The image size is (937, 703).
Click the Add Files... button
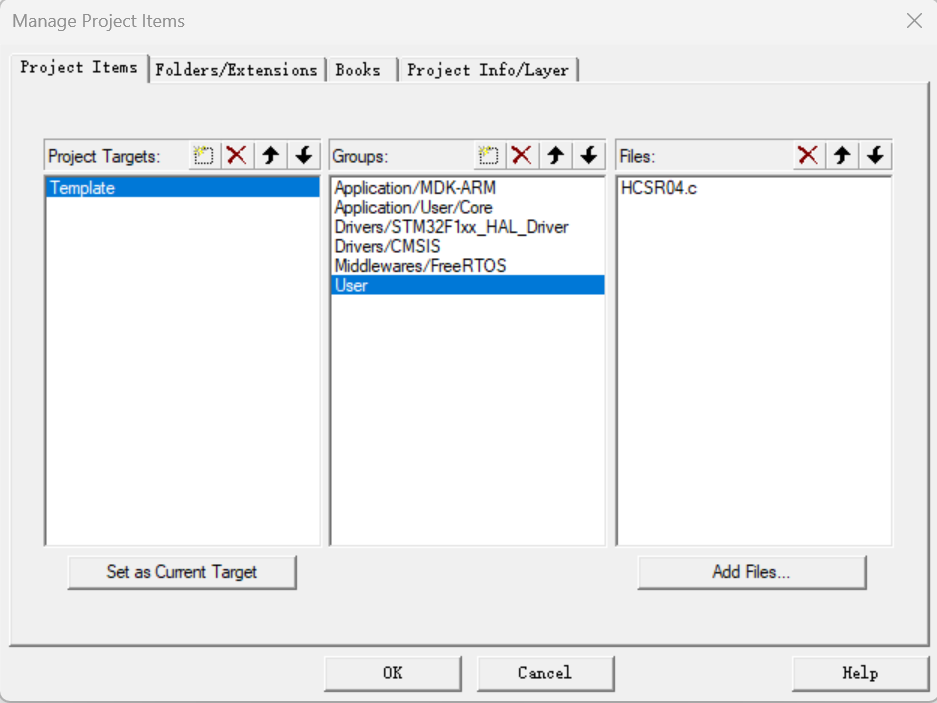point(751,572)
